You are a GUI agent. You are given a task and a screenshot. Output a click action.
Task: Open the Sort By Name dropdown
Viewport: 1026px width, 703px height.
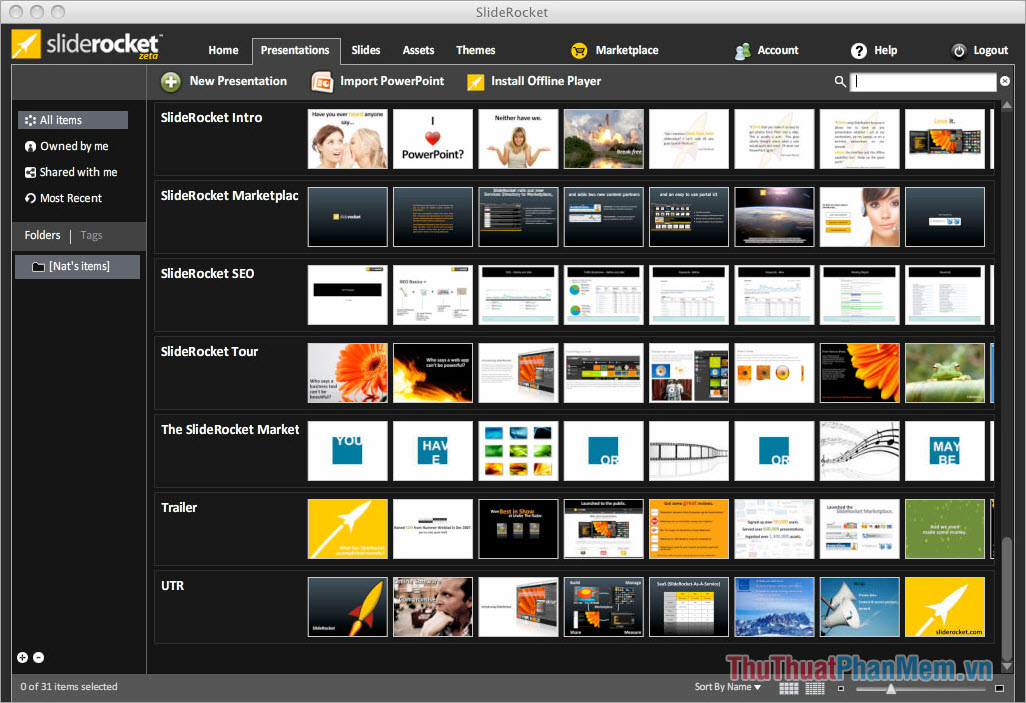(x=727, y=687)
